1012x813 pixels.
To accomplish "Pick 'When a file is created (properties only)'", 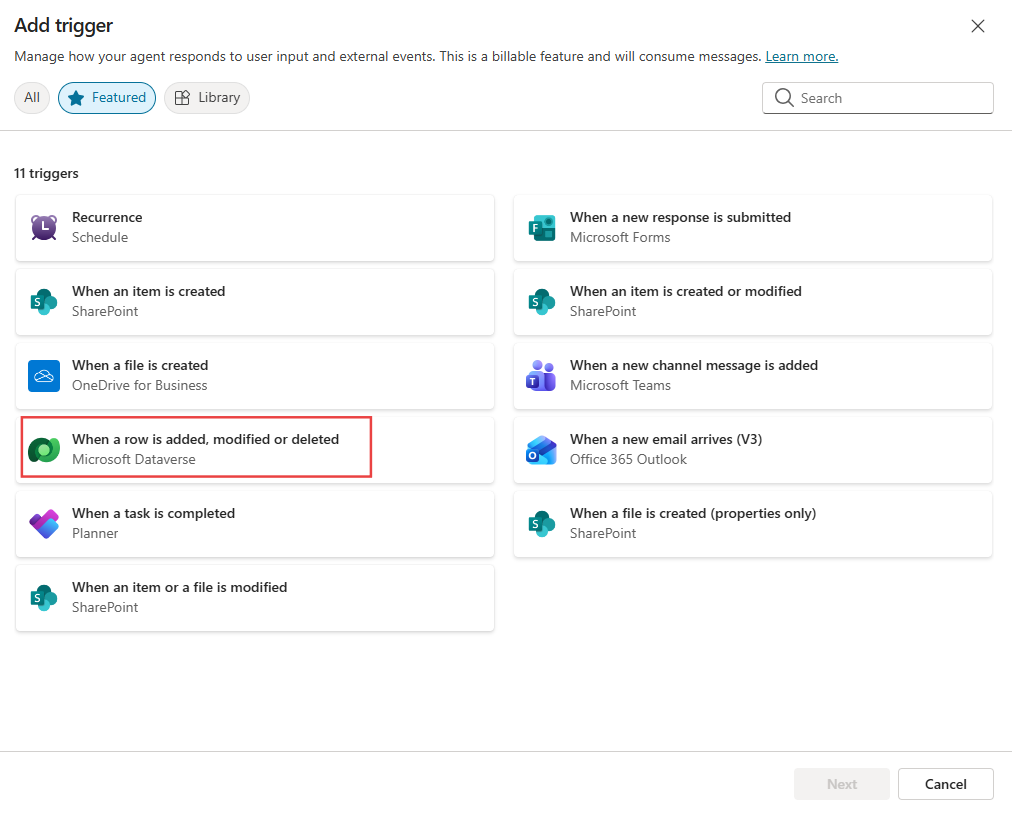I will coord(753,524).
